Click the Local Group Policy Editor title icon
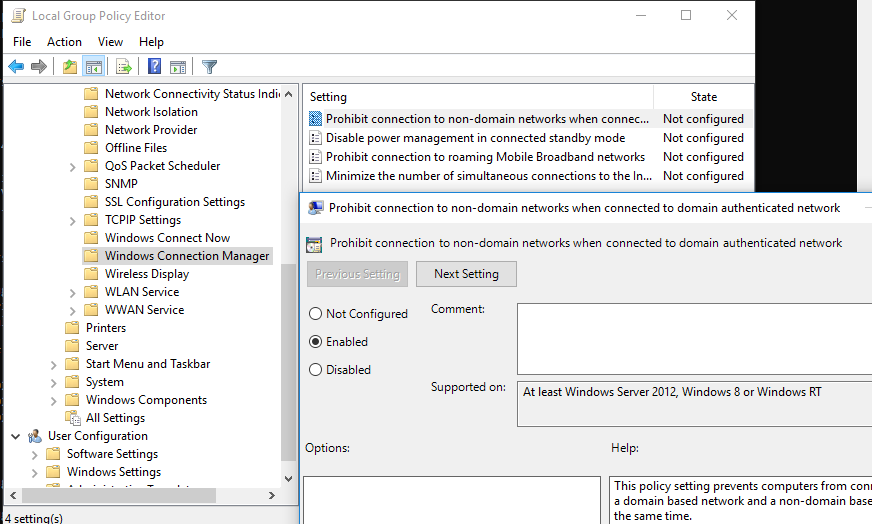 [x=18, y=16]
